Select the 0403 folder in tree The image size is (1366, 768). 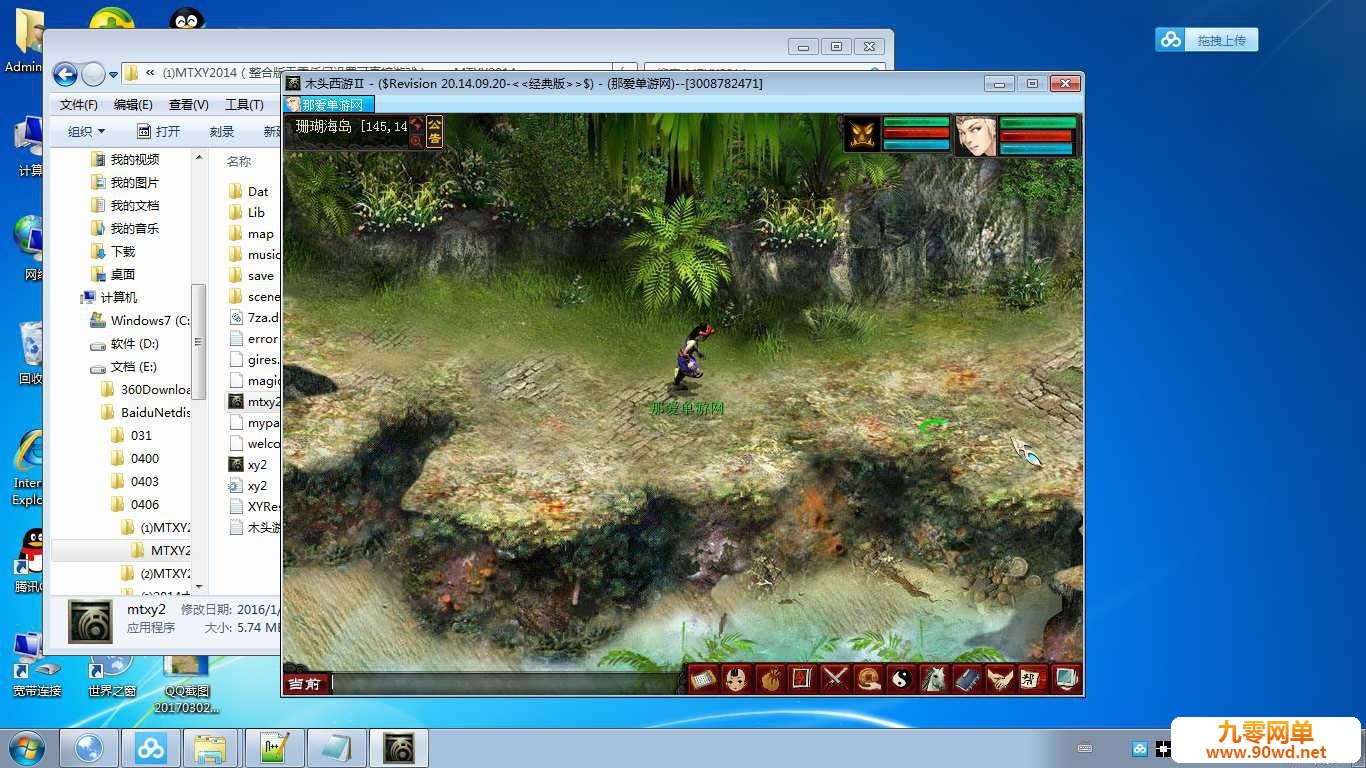135,481
